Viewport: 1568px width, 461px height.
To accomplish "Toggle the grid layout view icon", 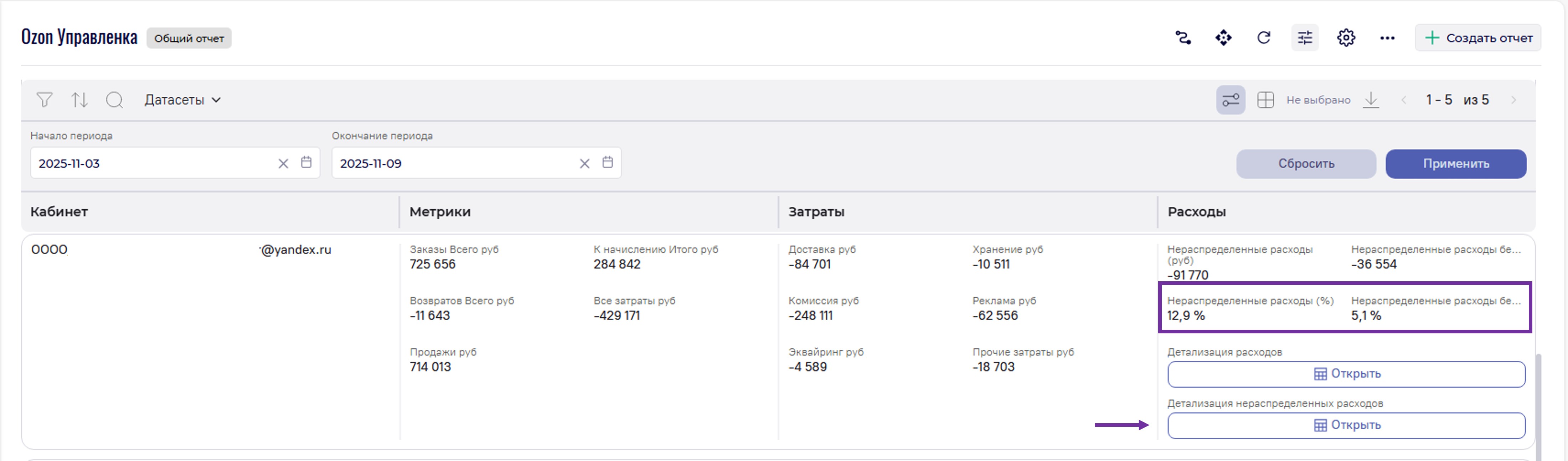I will [1265, 100].
